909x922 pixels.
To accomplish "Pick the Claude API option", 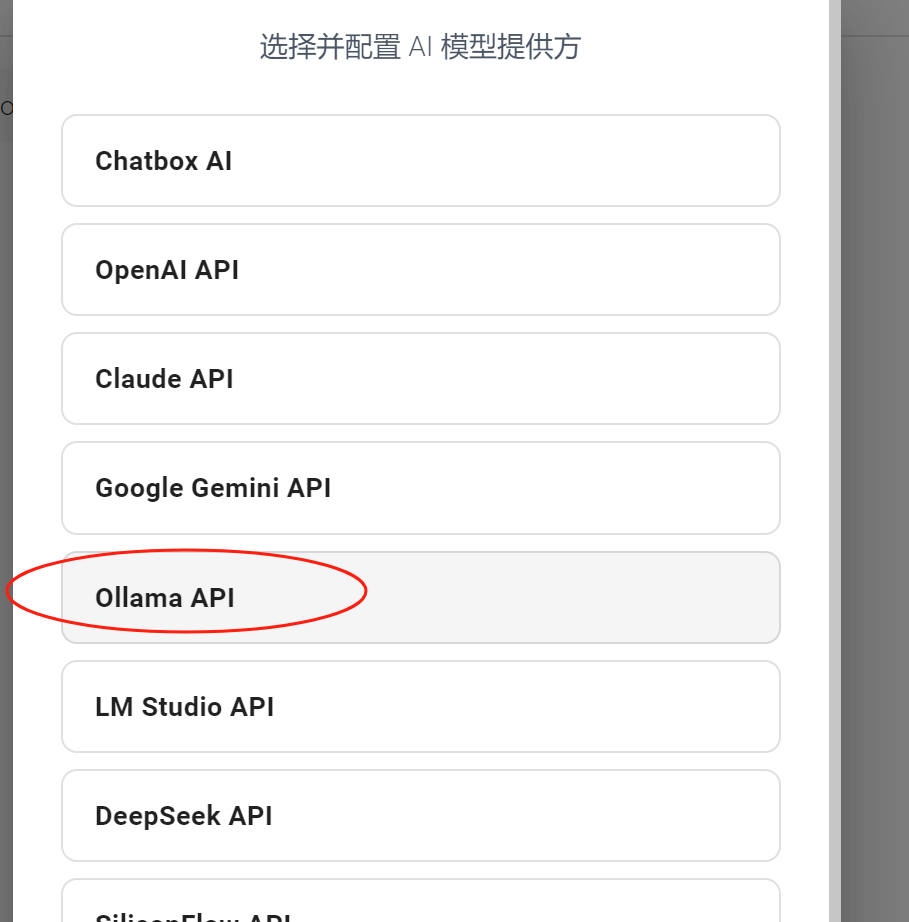I will pos(420,379).
